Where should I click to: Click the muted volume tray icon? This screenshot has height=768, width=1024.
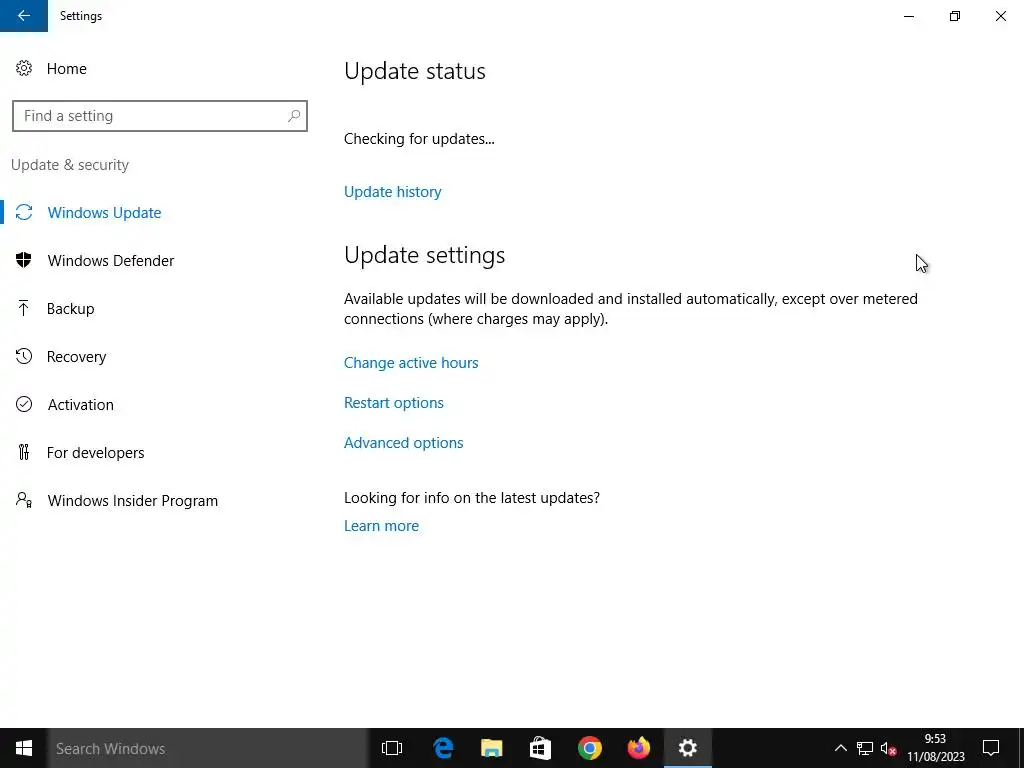coord(888,748)
